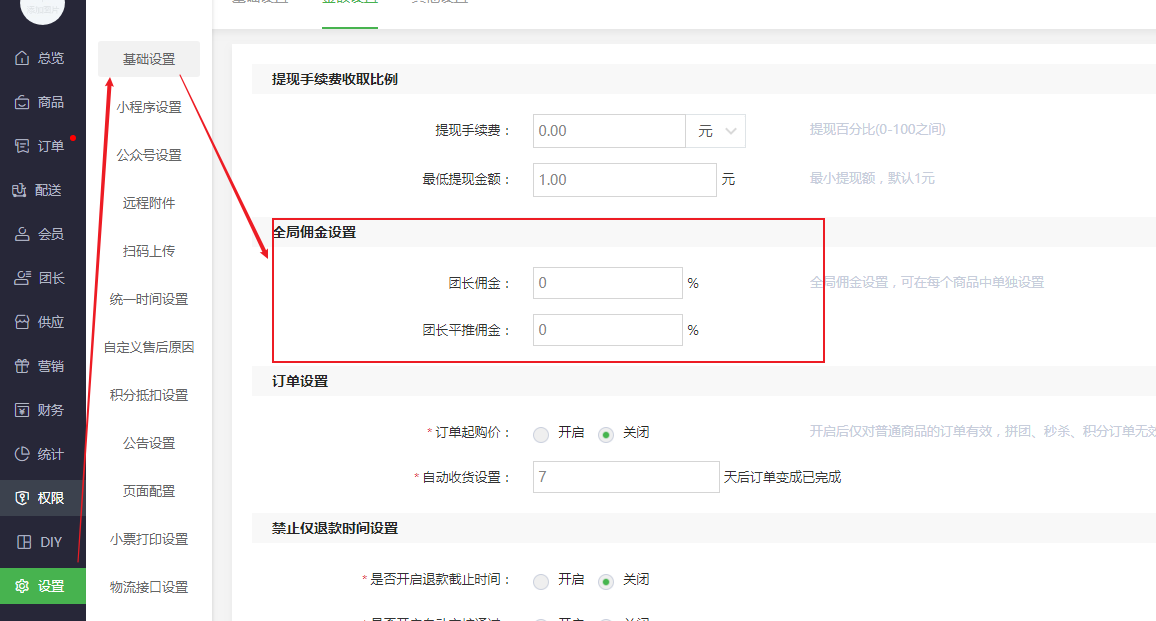Open the 物流接口设置 page

click(148, 587)
